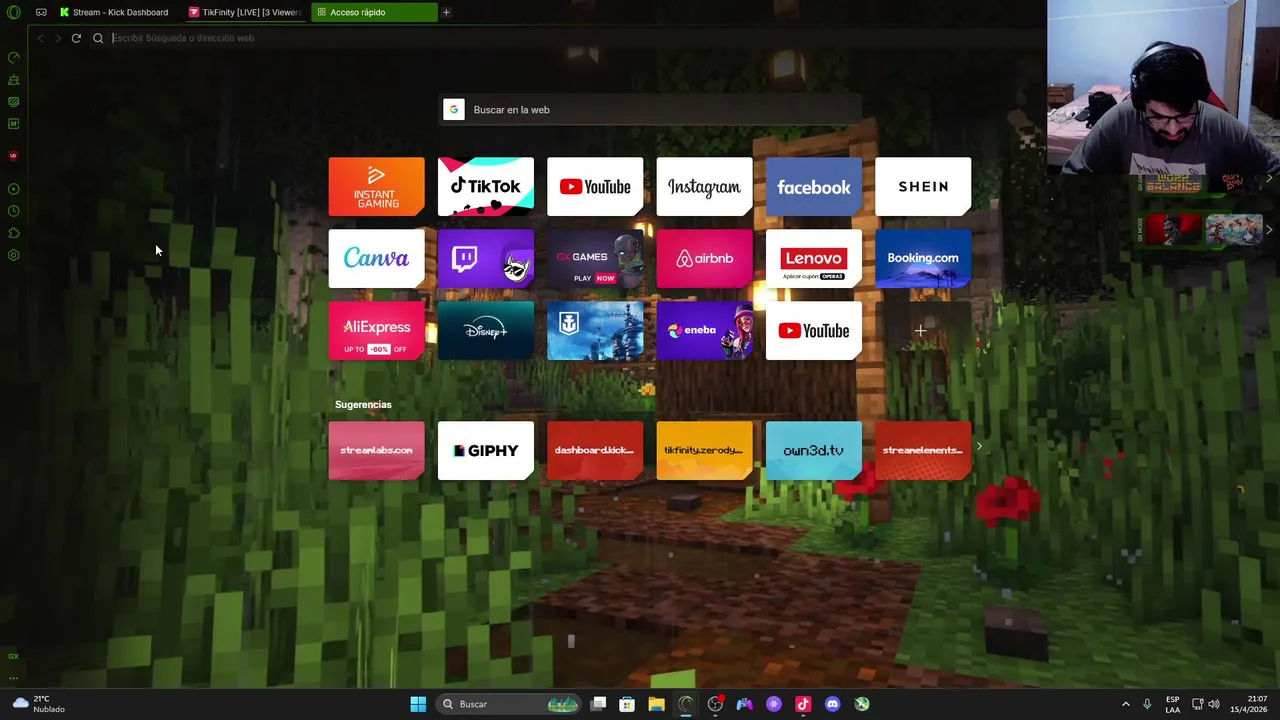Show hidden system tray icons chevron
Viewport: 1280px width, 720px height.
1126,704
